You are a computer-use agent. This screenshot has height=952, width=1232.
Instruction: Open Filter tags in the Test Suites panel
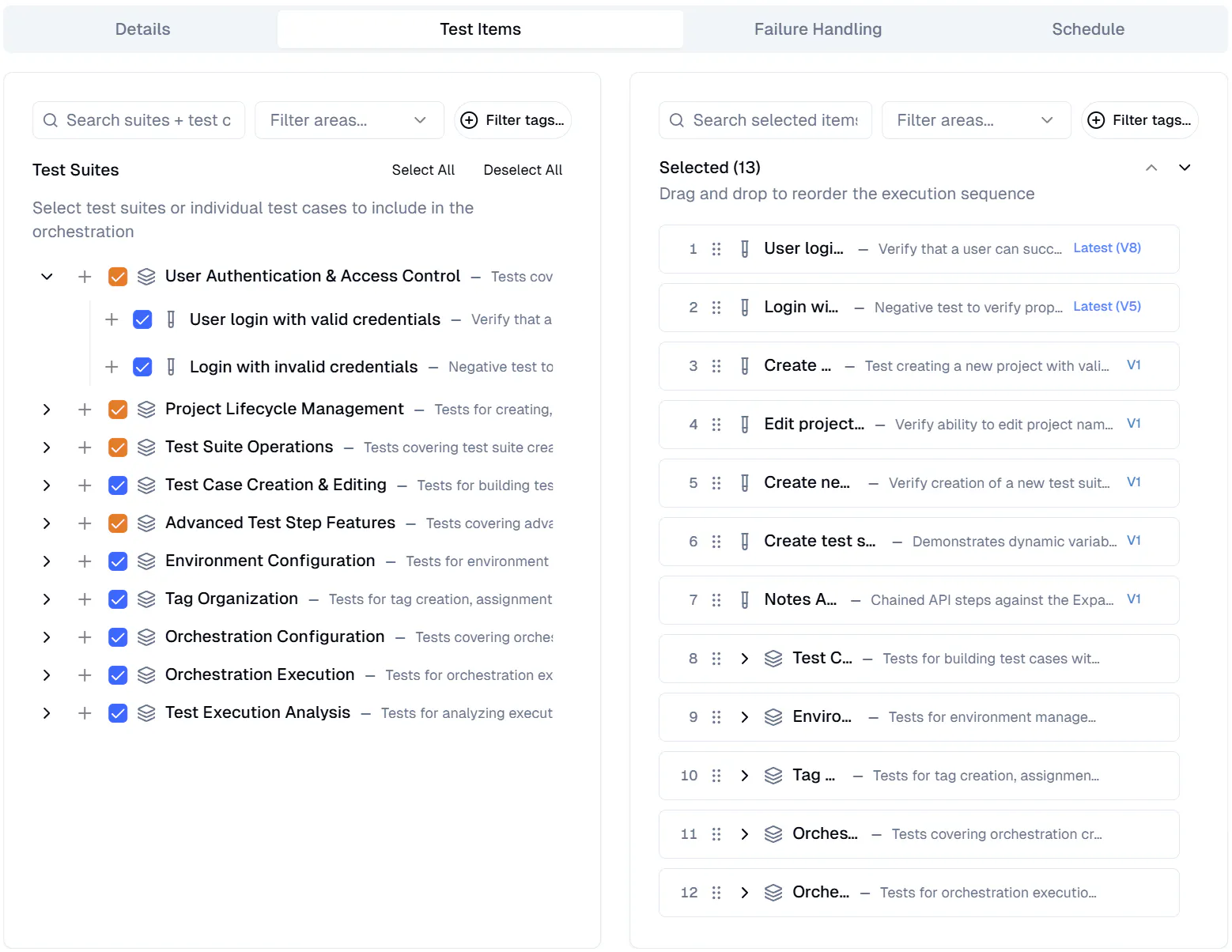512,120
